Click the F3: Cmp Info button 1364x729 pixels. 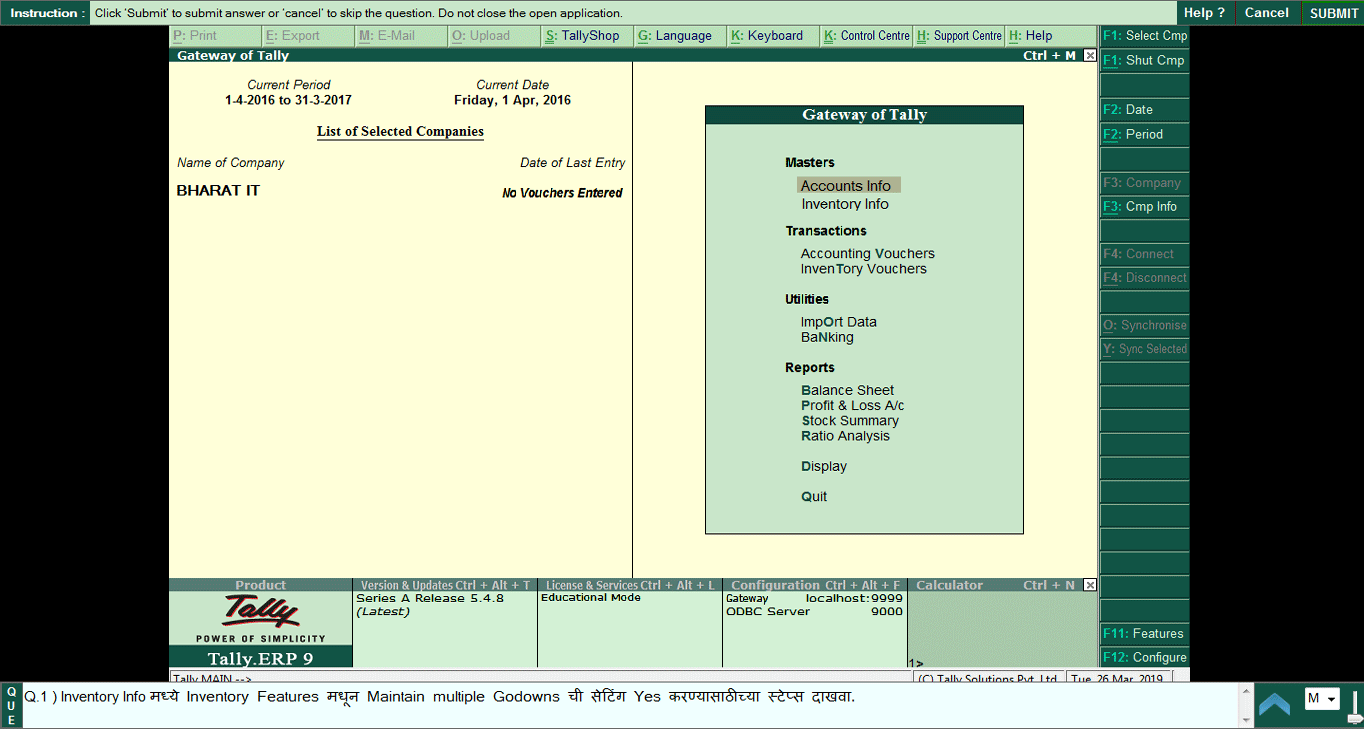pos(1145,207)
